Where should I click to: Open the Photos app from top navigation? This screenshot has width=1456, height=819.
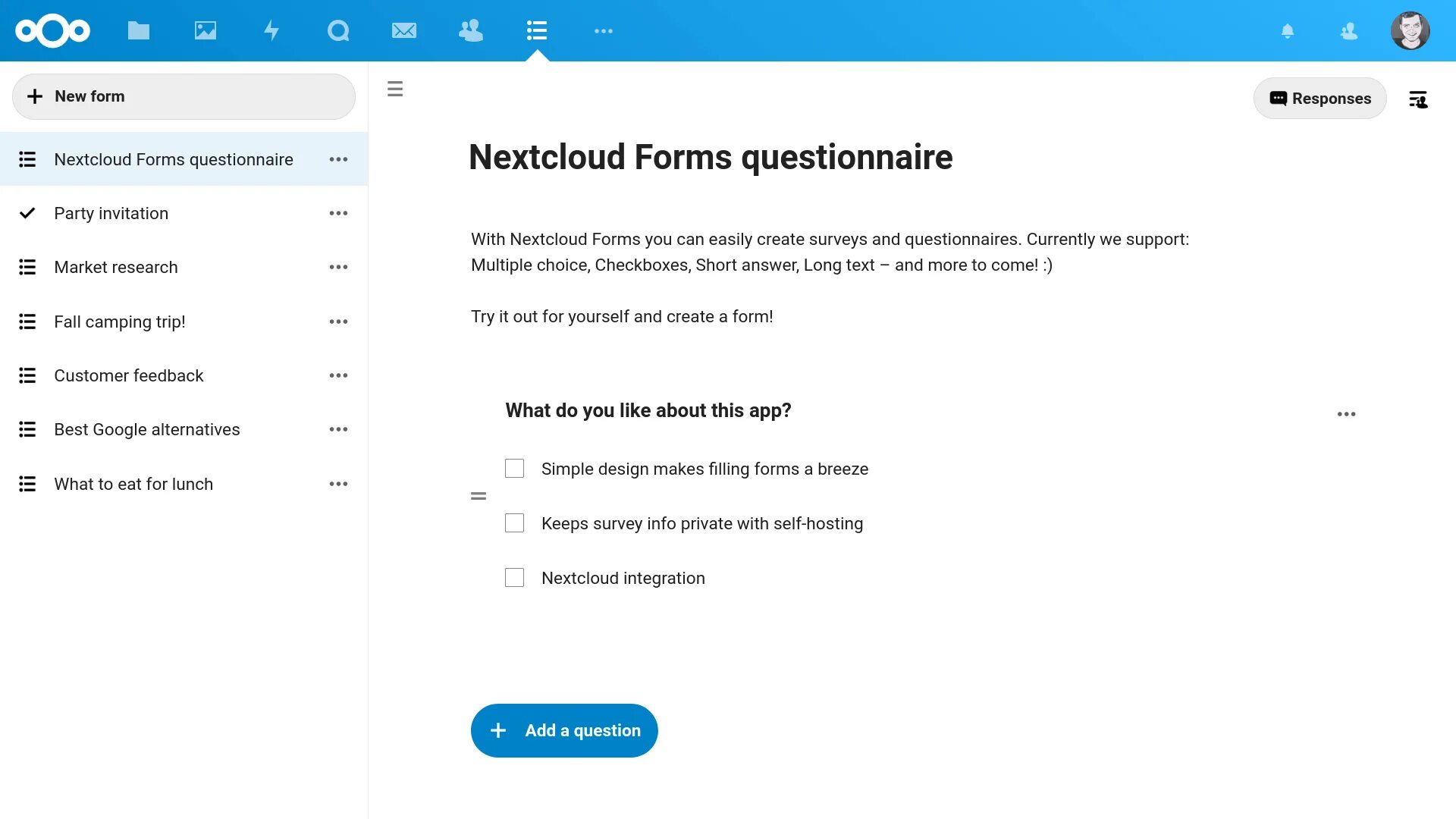(205, 30)
